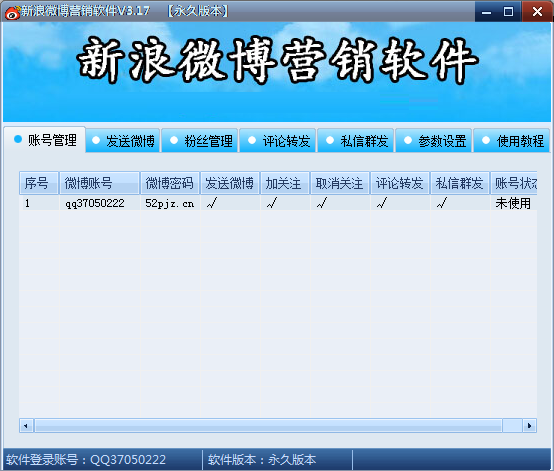Click the horizontal scrollbar thumb
The image size is (554, 471).
pos(268,426)
